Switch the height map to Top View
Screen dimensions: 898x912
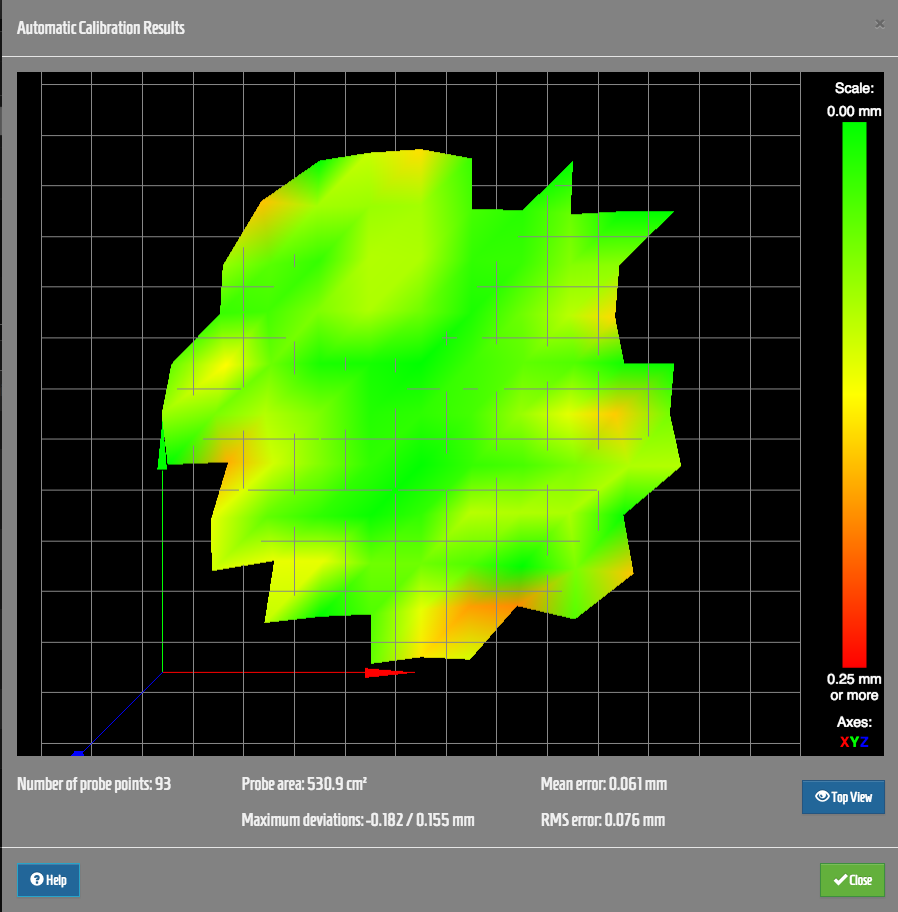pyautogui.click(x=843, y=797)
